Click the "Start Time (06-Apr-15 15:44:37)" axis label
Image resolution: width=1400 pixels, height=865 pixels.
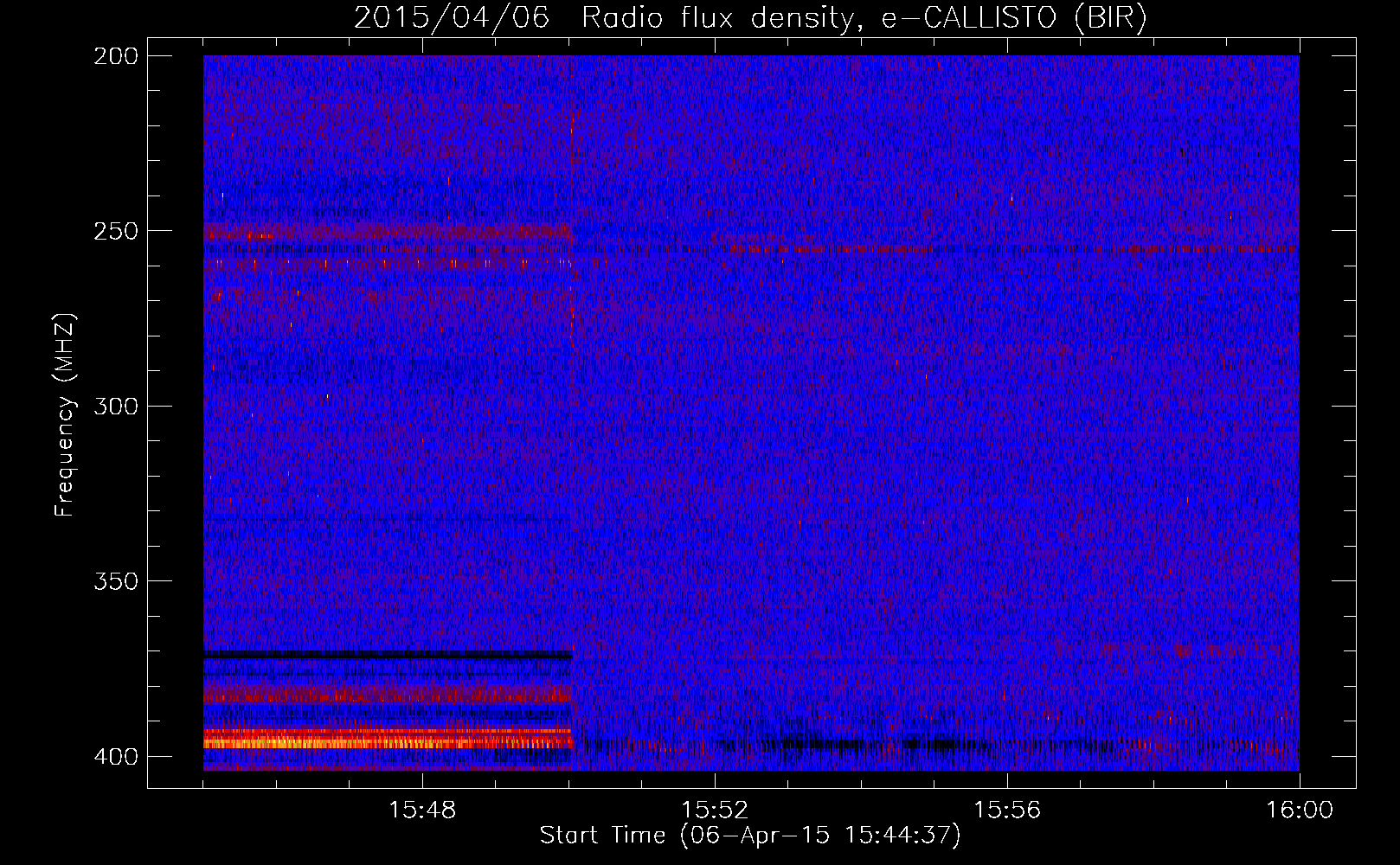tap(750, 836)
